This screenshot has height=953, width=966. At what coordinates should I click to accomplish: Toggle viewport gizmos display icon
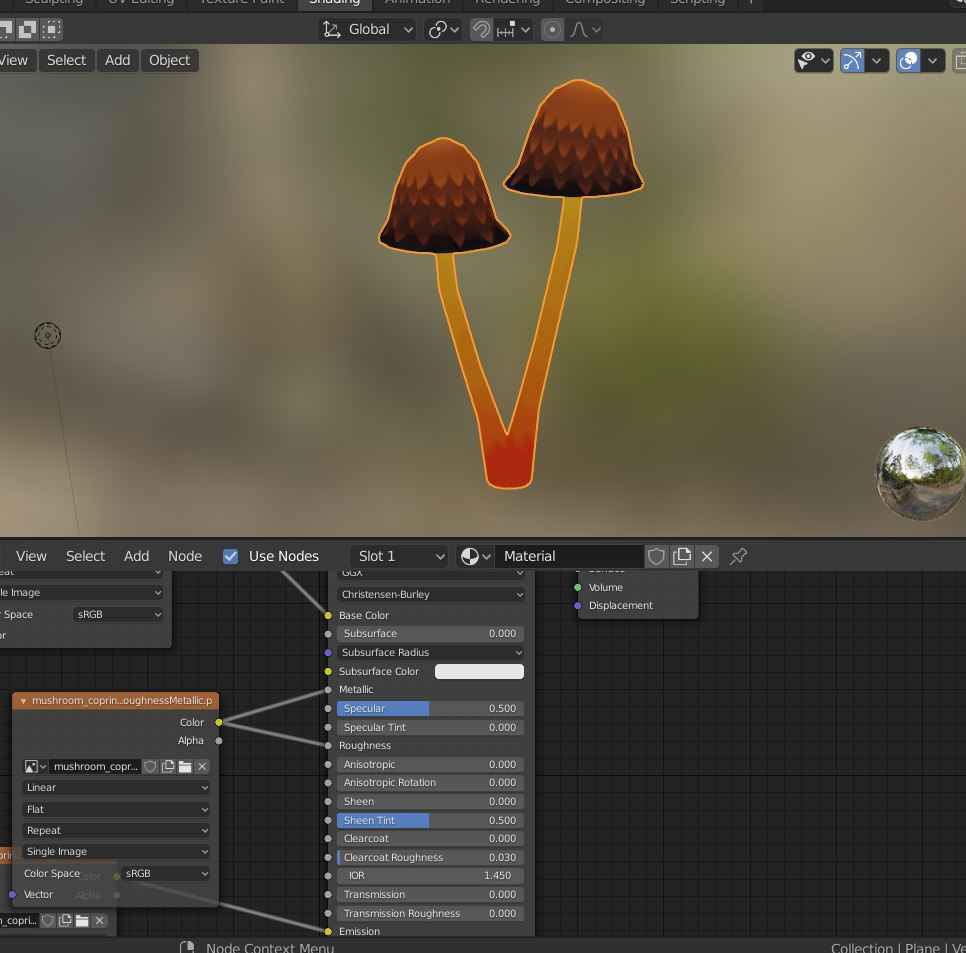click(x=852, y=61)
